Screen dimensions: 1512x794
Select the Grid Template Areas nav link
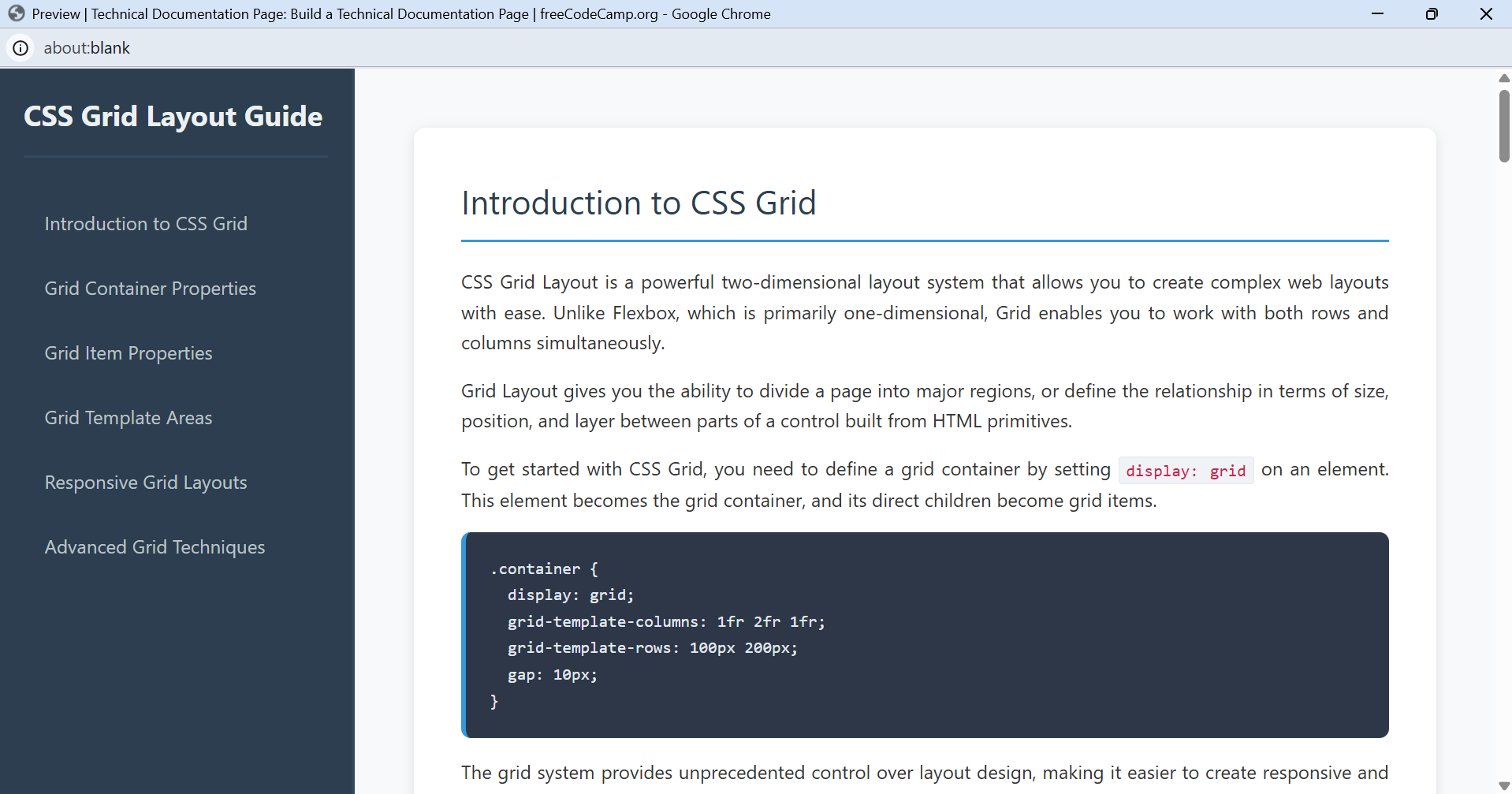[128, 418]
